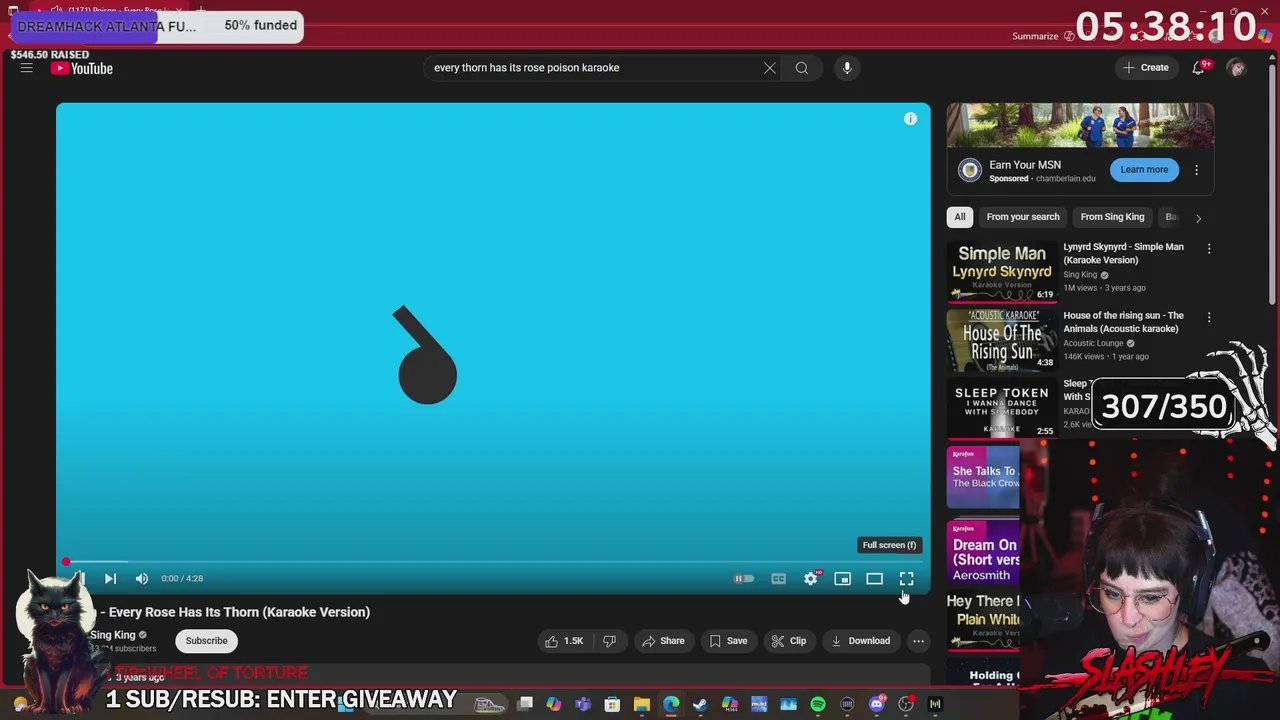
Task: Download the video
Action: 861,641
